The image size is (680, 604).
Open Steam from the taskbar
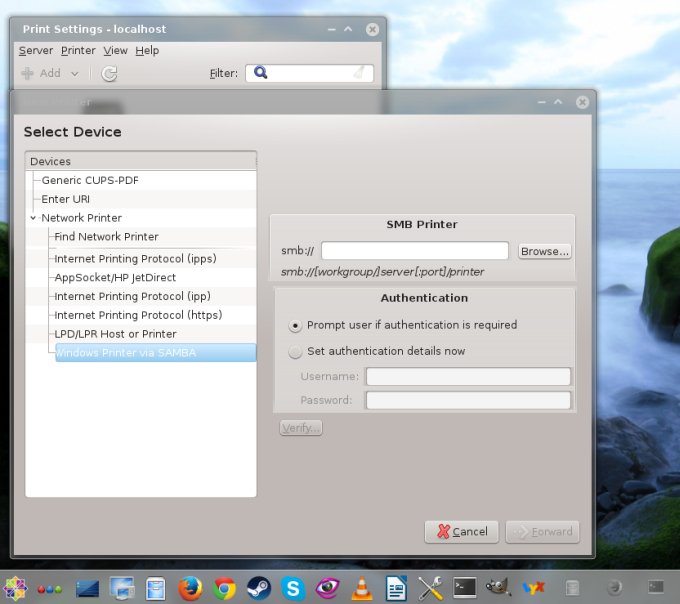coord(258,588)
